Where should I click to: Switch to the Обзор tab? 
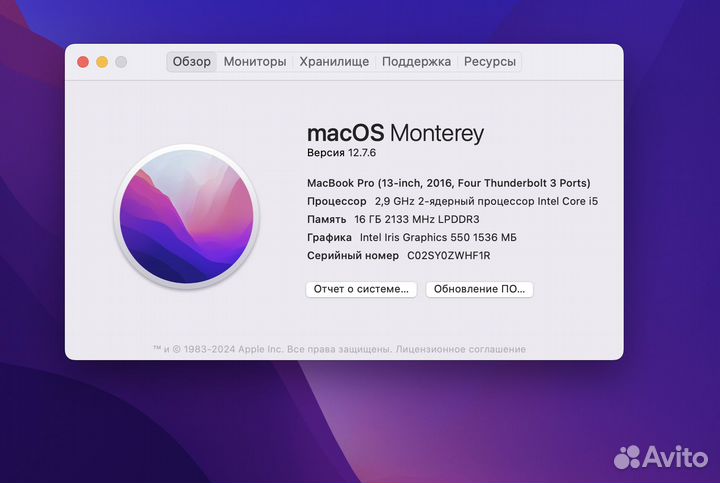pos(191,62)
